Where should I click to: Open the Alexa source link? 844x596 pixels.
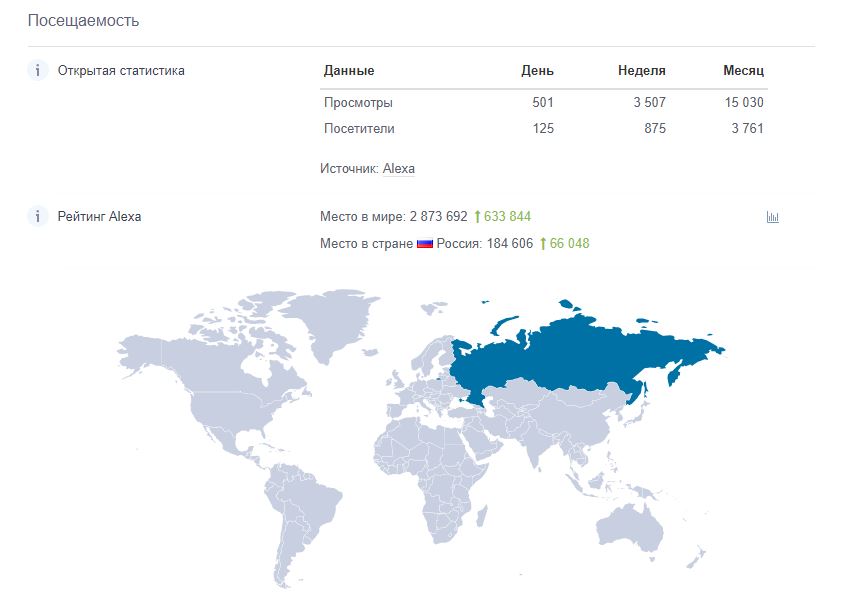pos(398,169)
